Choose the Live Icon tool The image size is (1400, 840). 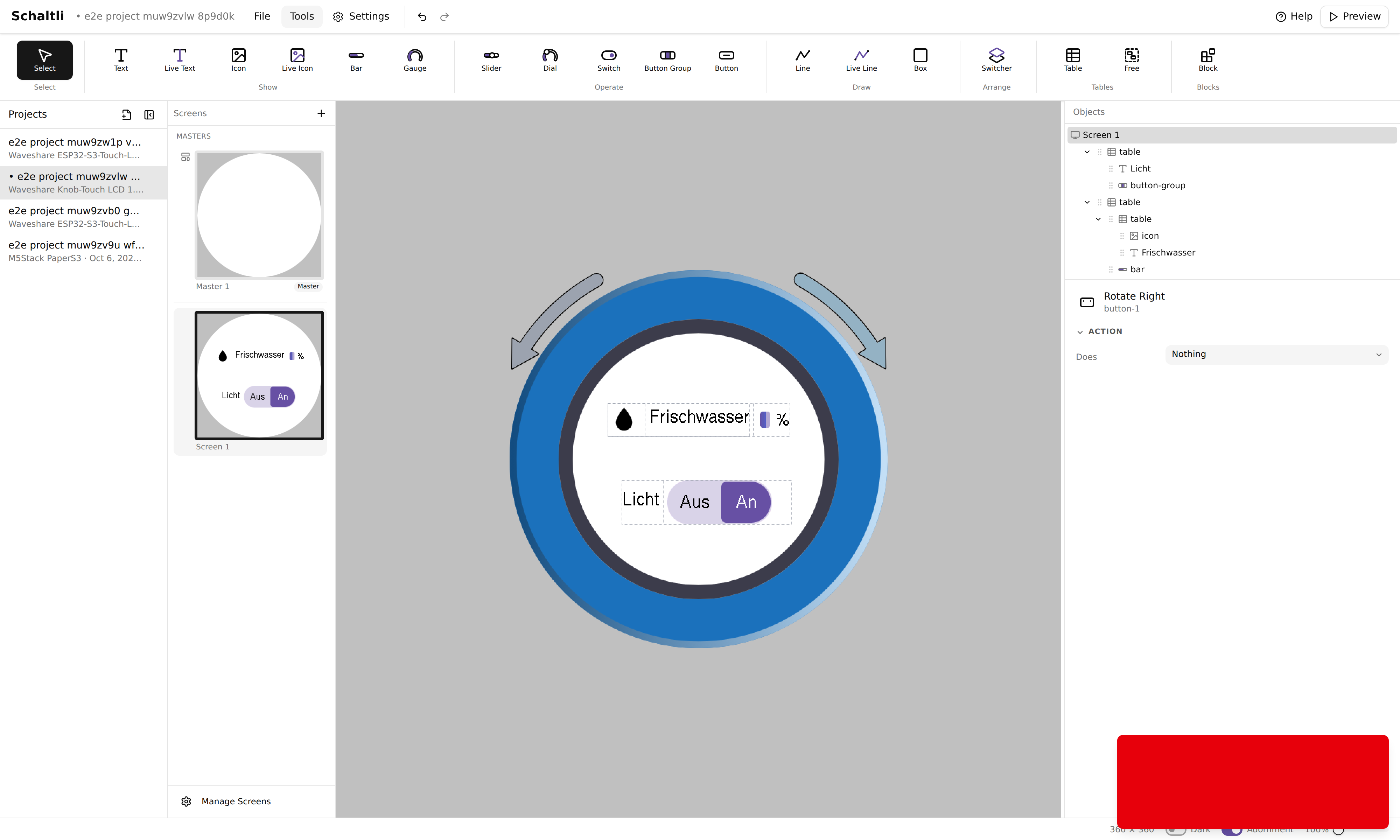click(x=297, y=60)
